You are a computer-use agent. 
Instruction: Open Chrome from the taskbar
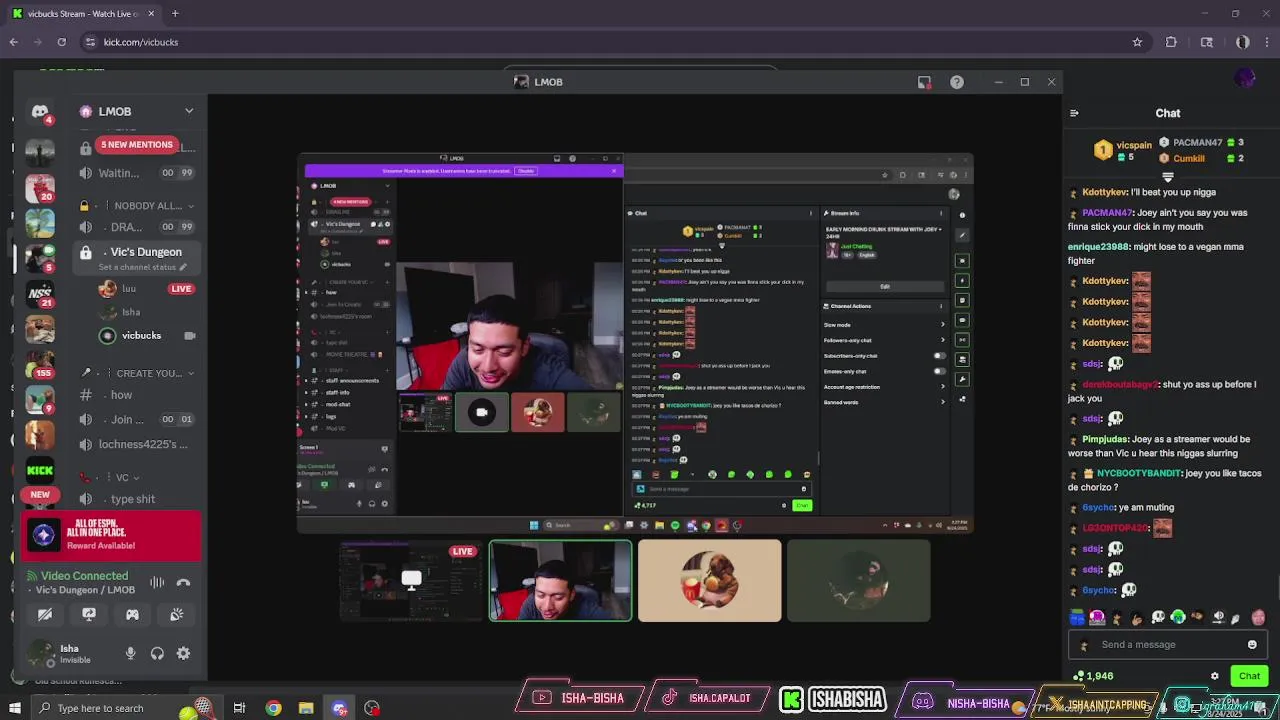pyautogui.click(x=273, y=708)
